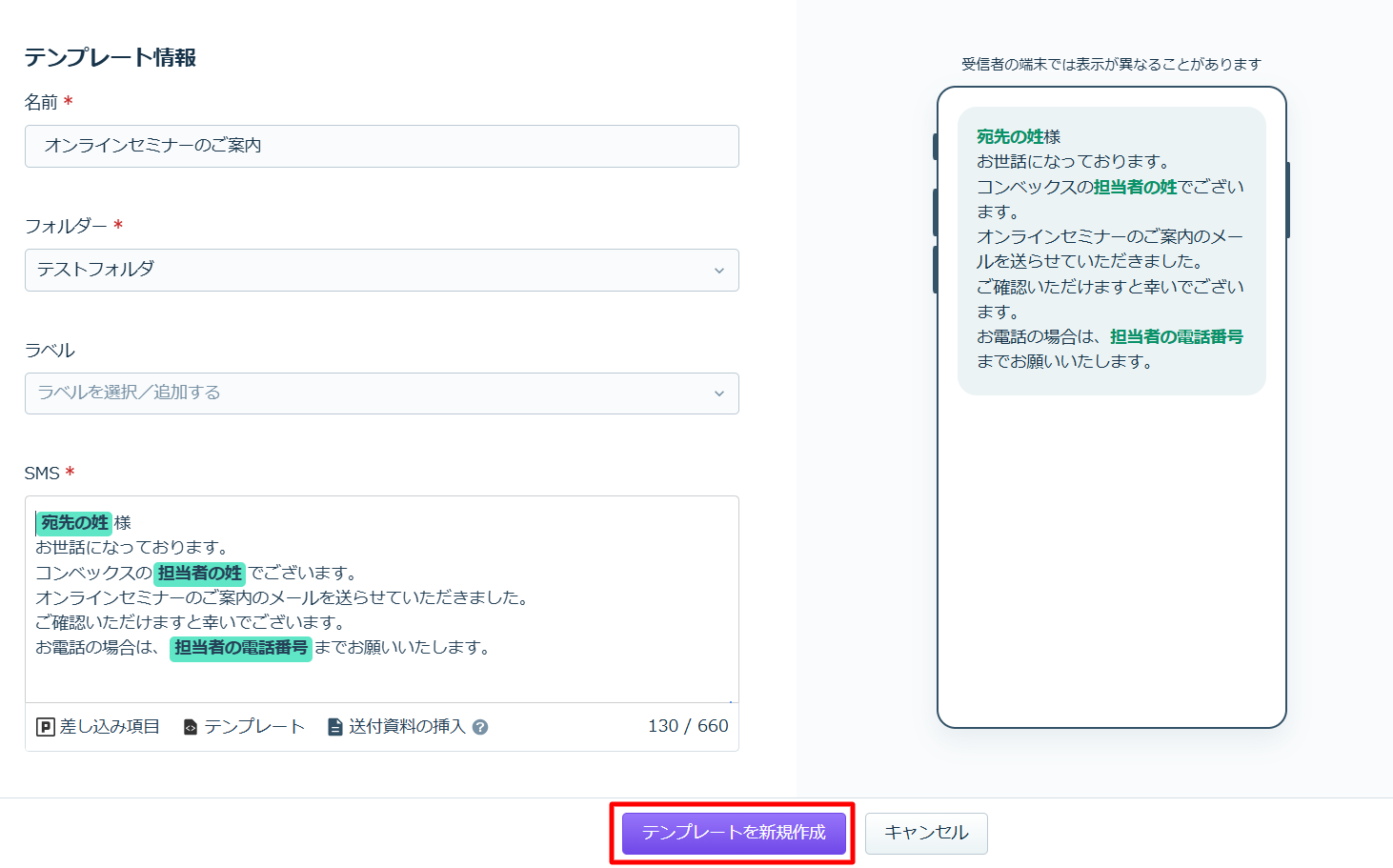Click the テンプレート document icon
This screenshot has height=868, width=1393.
tap(191, 727)
